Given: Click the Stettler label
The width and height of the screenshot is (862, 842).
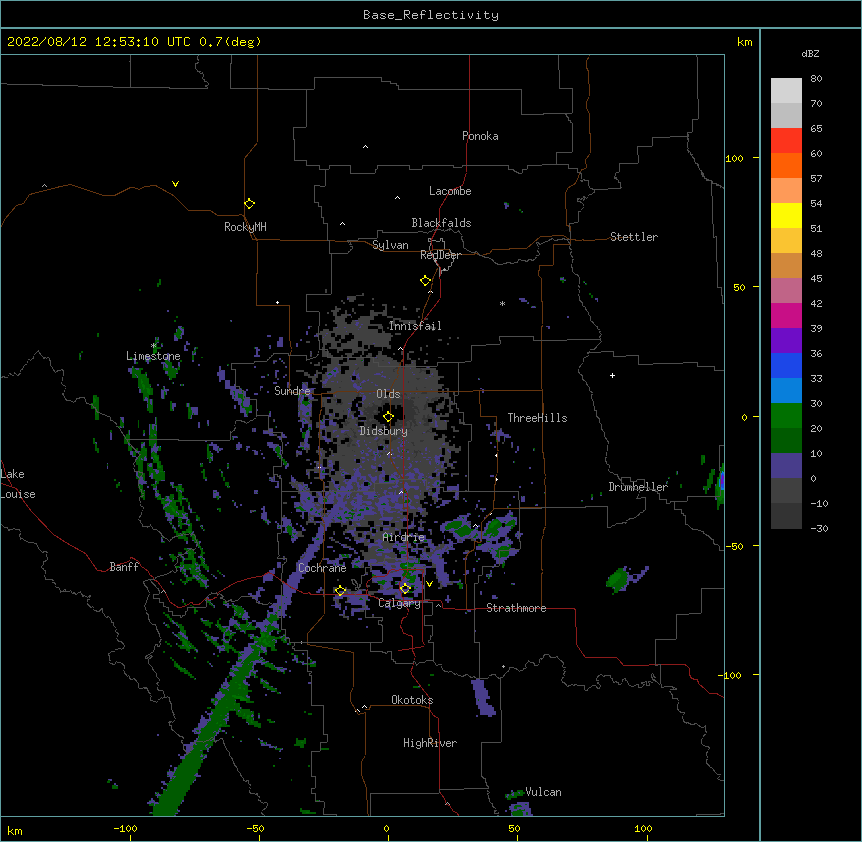Looking at the screenshot, I should [x=634, y=237].
